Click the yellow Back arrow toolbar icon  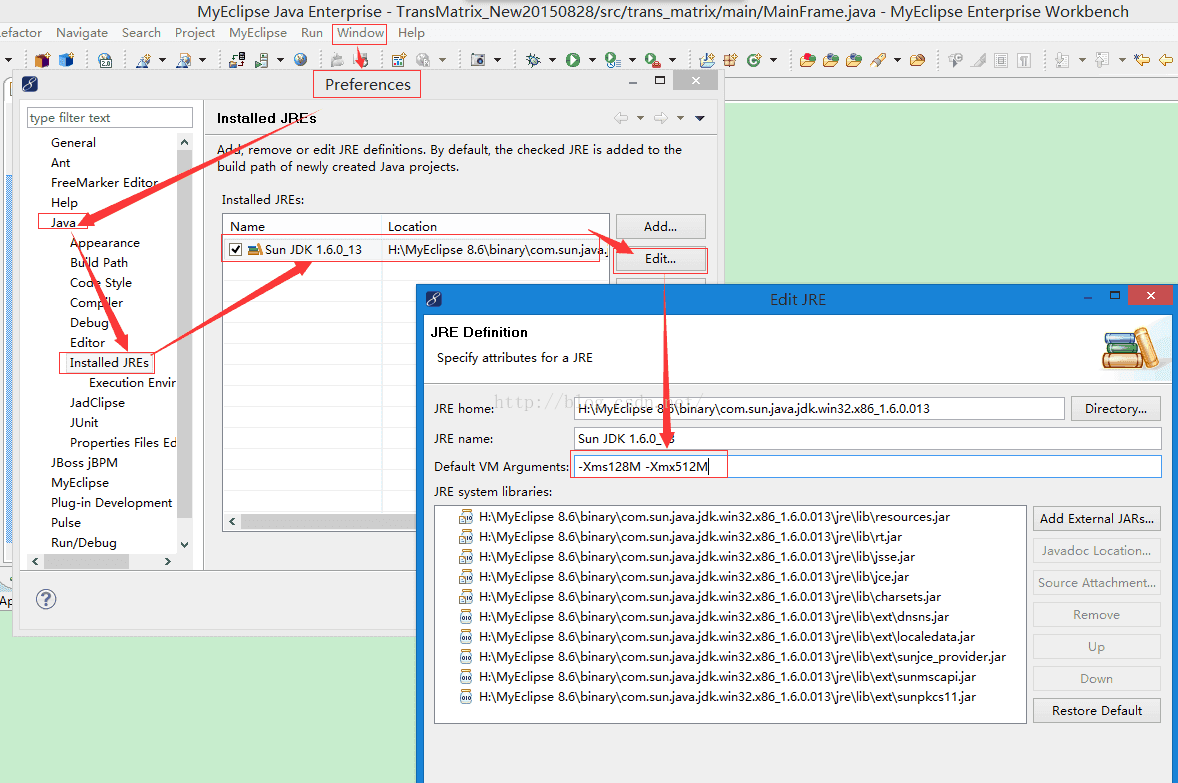(1167, 60)
